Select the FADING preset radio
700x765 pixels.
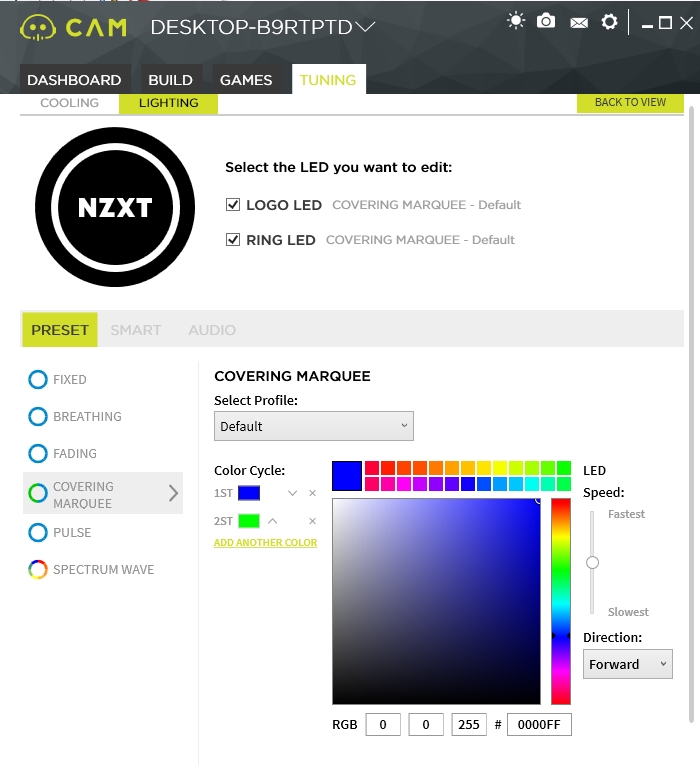click(x=38, y=453)
